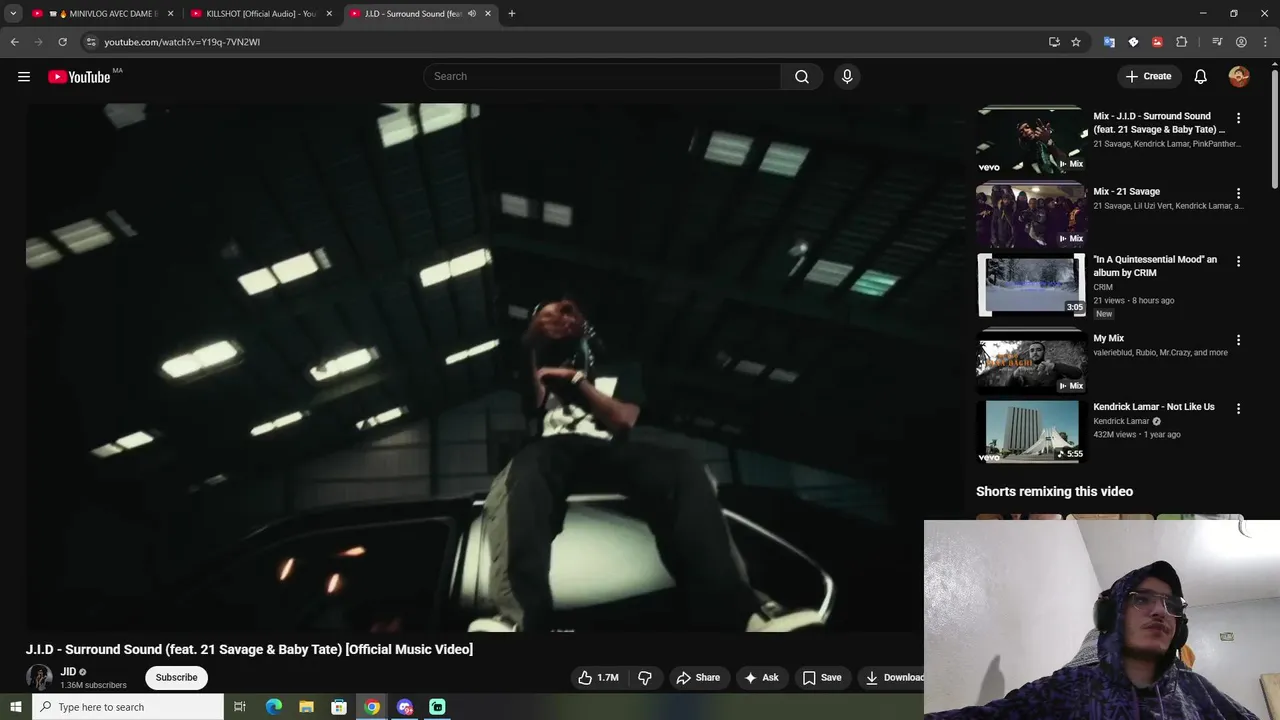The height and width of the screenshot is (720, 1280).
Task: Open File Explorer from taskbar
Action: (306, 707)
